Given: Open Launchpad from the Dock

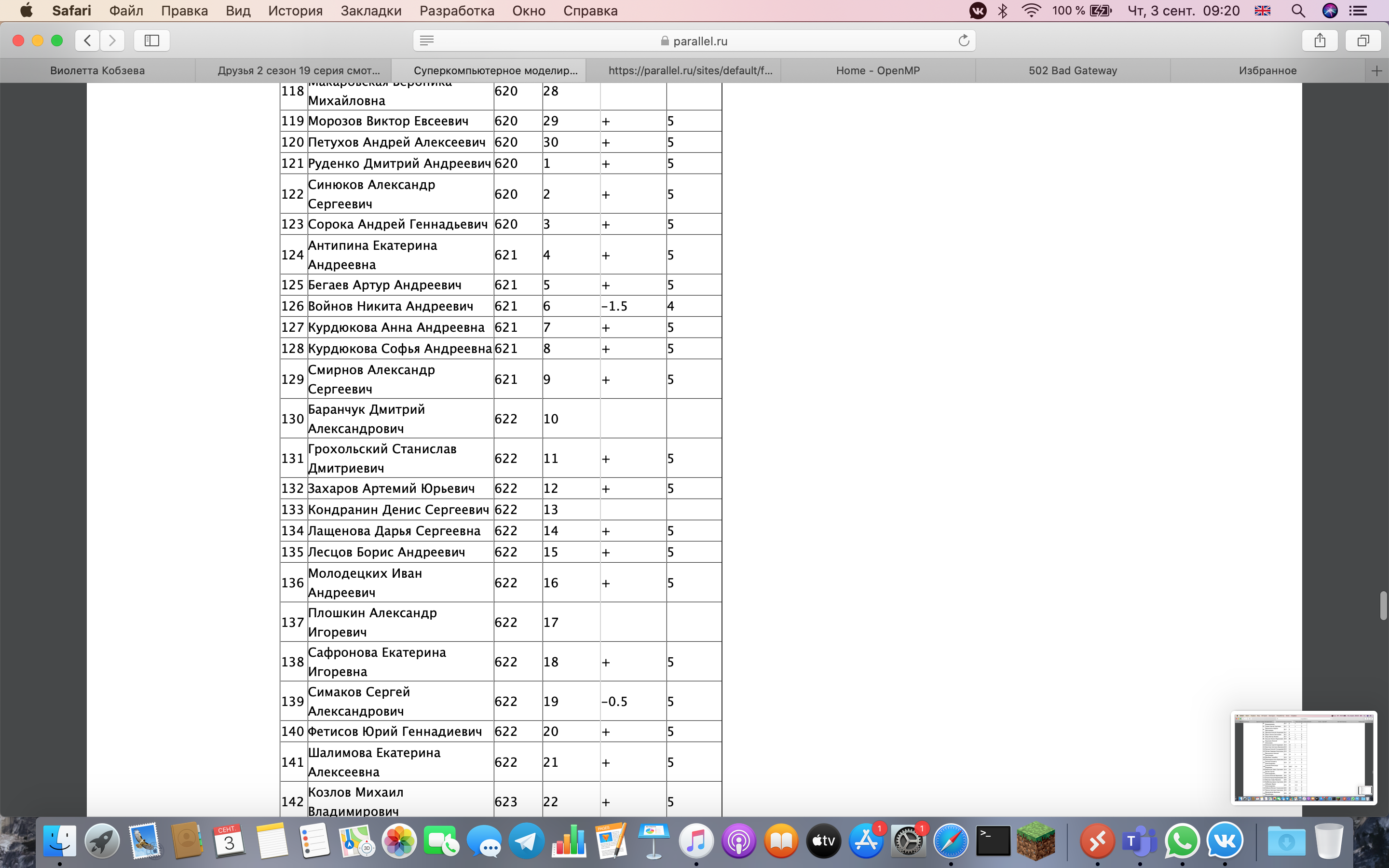Looking at the screenshot, I should [102, 841].
